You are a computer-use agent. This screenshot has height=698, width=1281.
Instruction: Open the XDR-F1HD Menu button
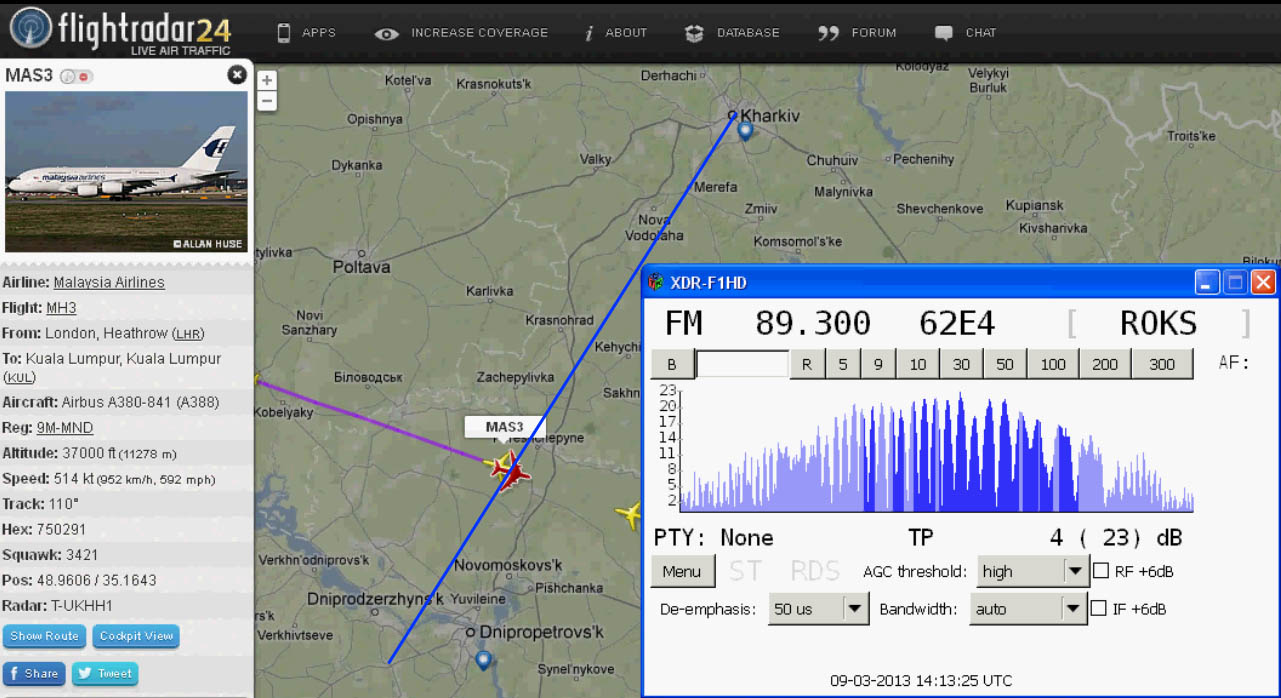click(x=682, y=572)
